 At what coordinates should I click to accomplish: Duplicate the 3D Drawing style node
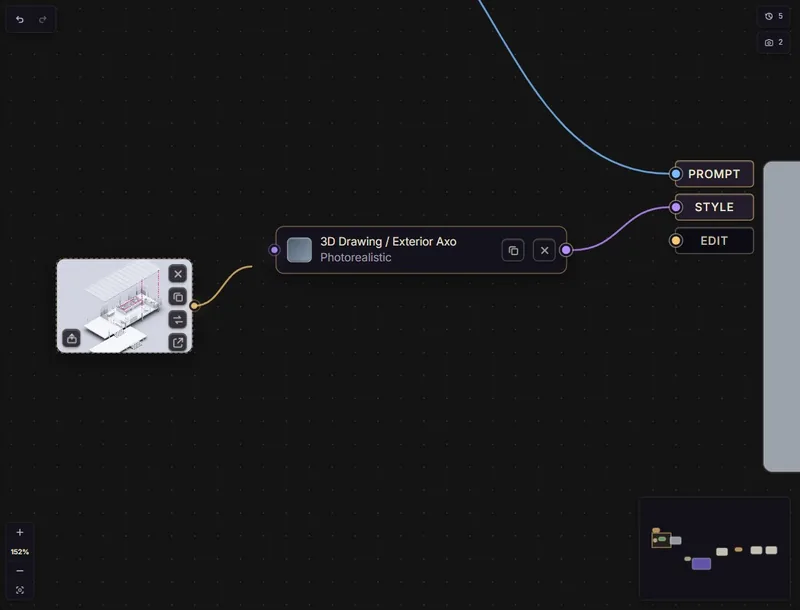pos(513,250)
